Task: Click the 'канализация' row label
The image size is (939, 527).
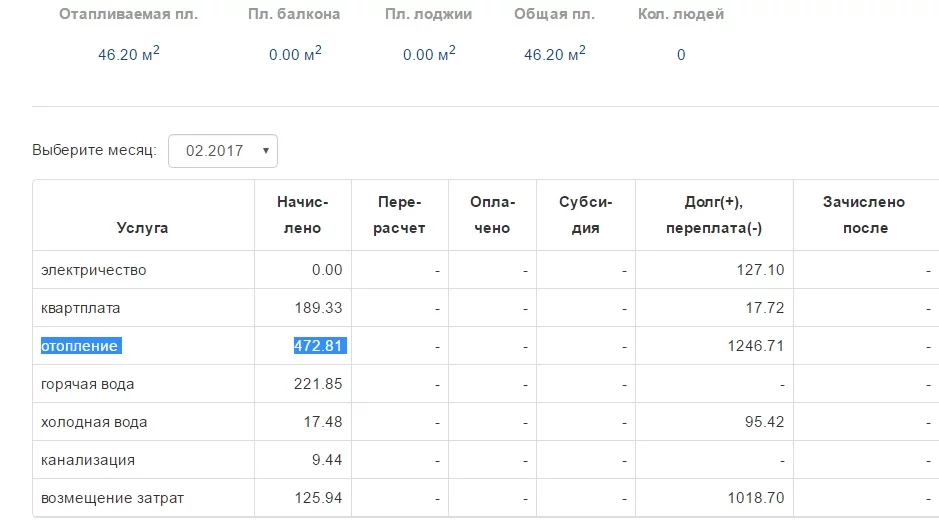Action: point(87,460)
